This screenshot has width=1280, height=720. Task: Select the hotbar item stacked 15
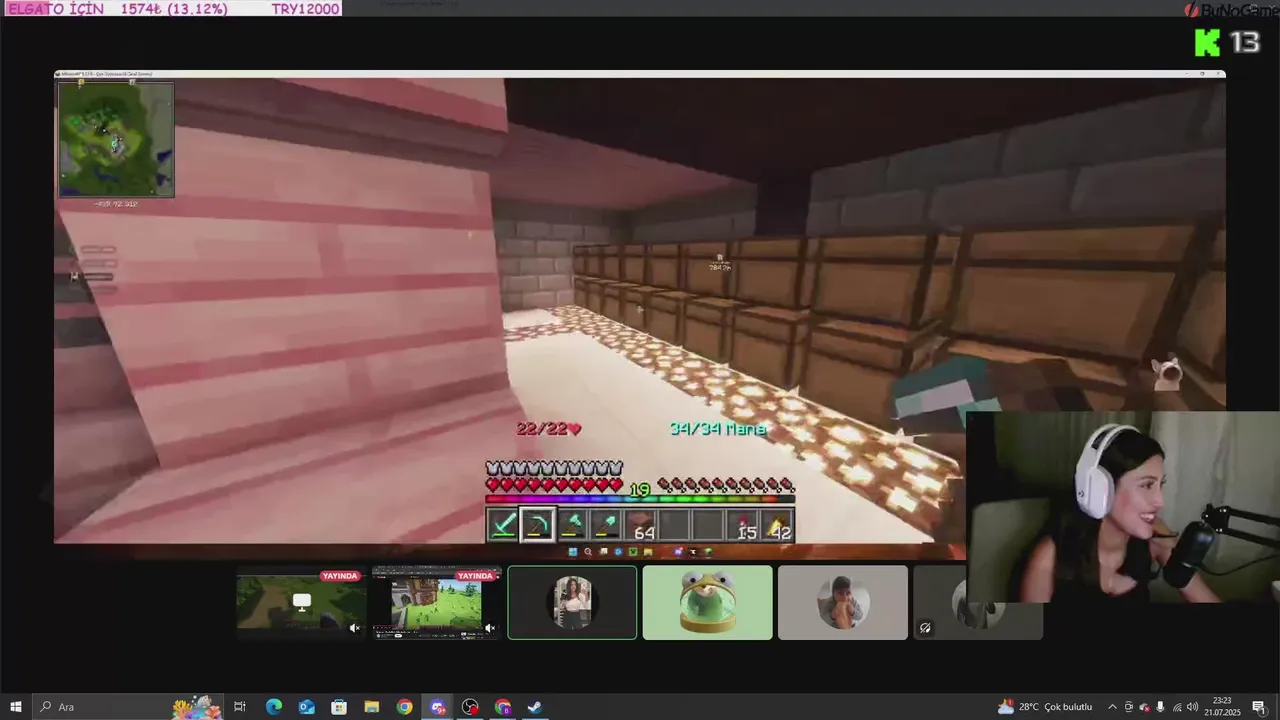tap(742, 525)
